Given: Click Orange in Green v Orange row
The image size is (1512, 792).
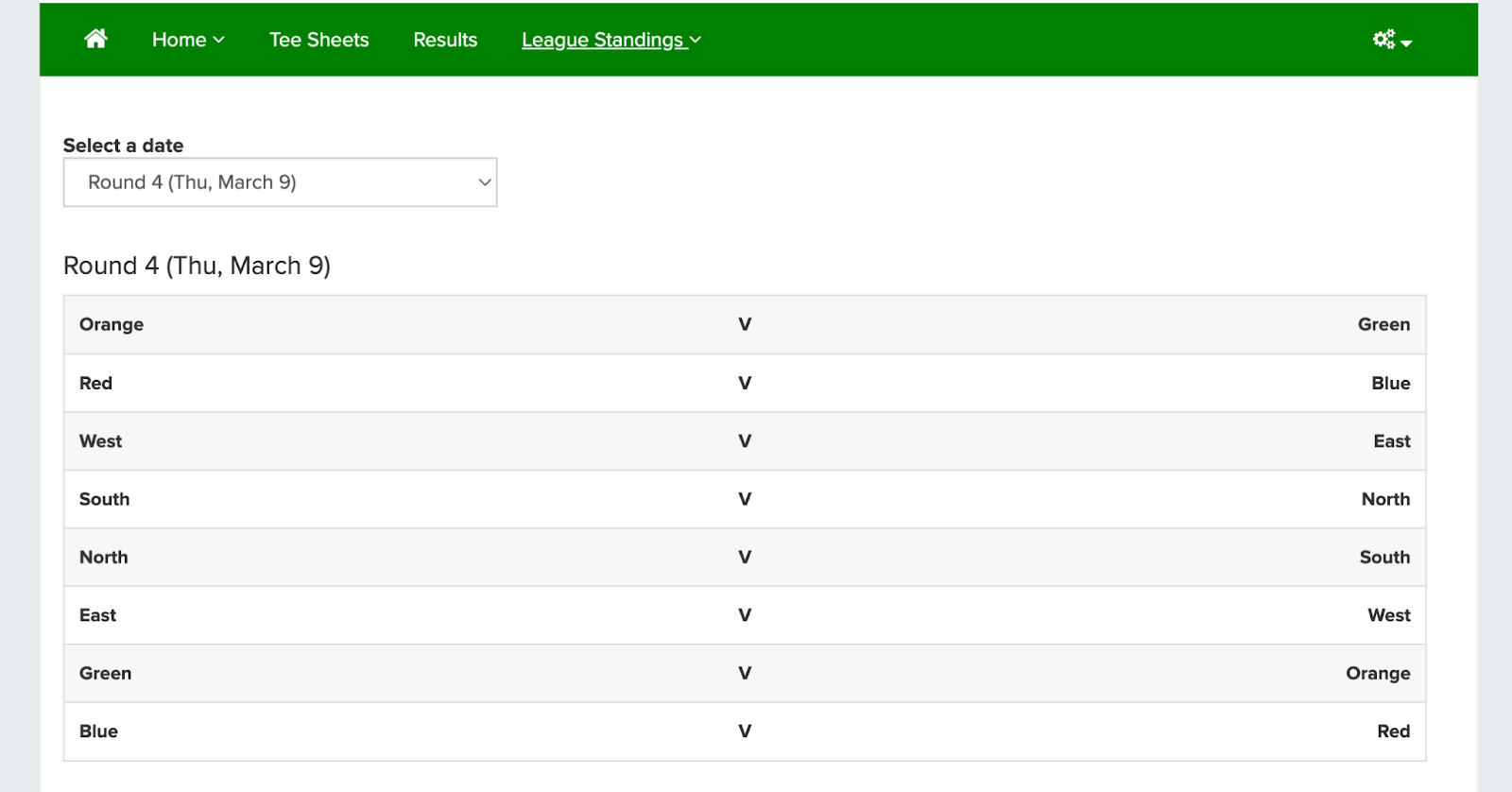Looking at the screenshot, I should [1378, 674].
